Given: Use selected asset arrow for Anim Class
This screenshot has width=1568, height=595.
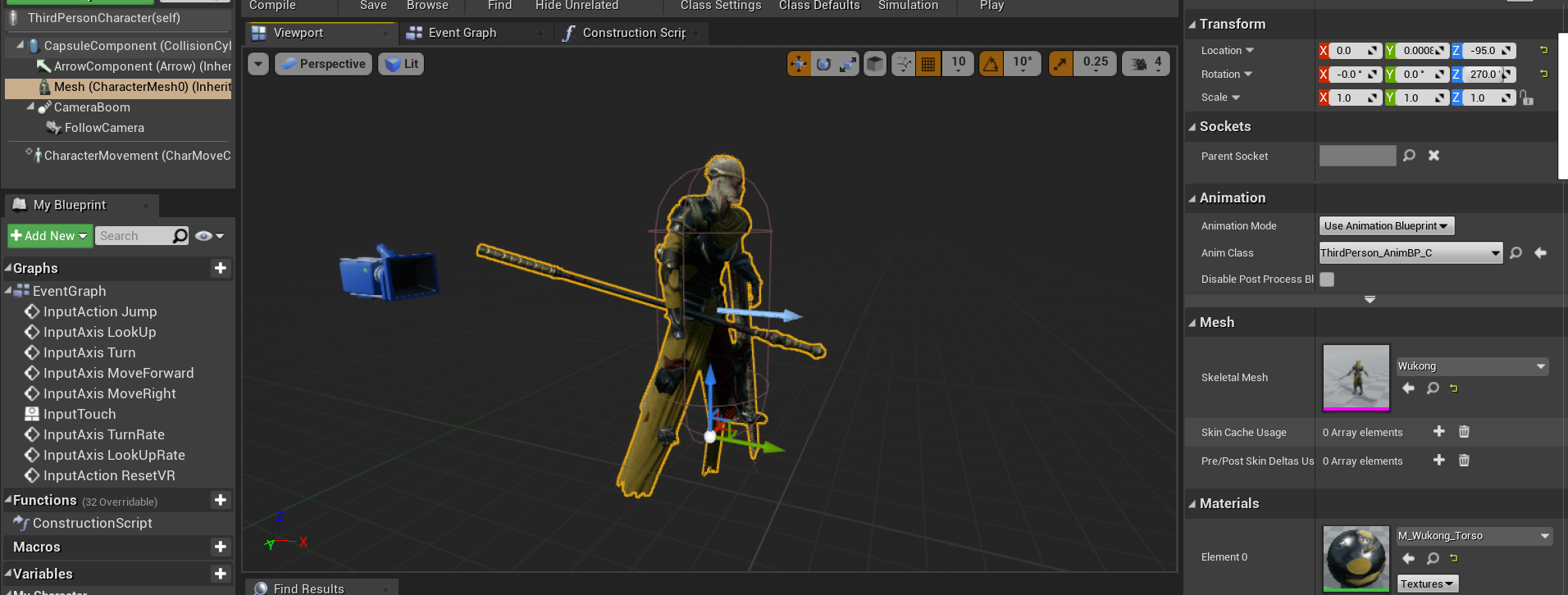Looking at the screenshot, I should point(1540,252).
